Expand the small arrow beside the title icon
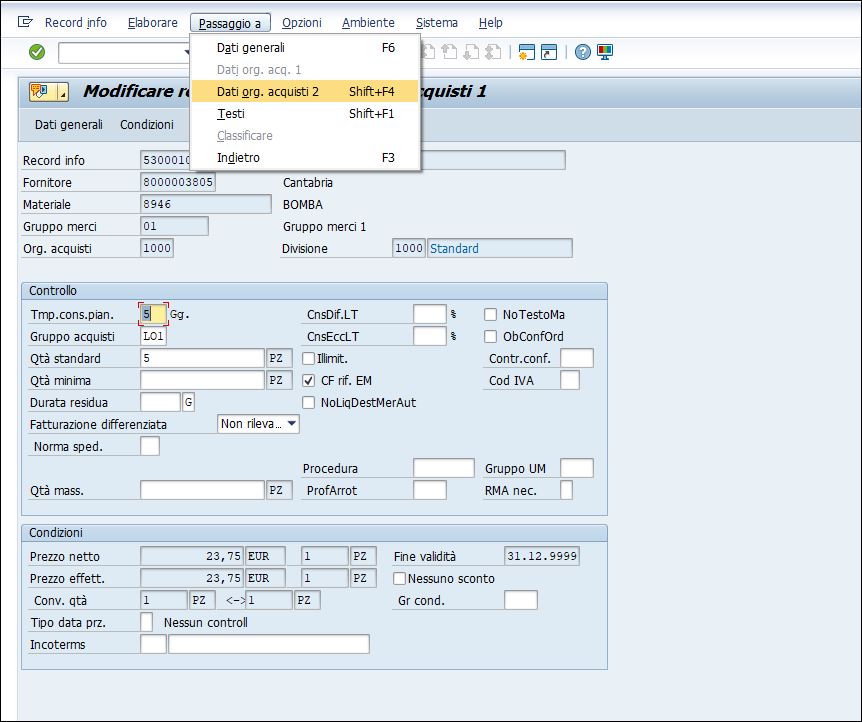The height and width of the screenshot is (722, 862). point(63,92)
